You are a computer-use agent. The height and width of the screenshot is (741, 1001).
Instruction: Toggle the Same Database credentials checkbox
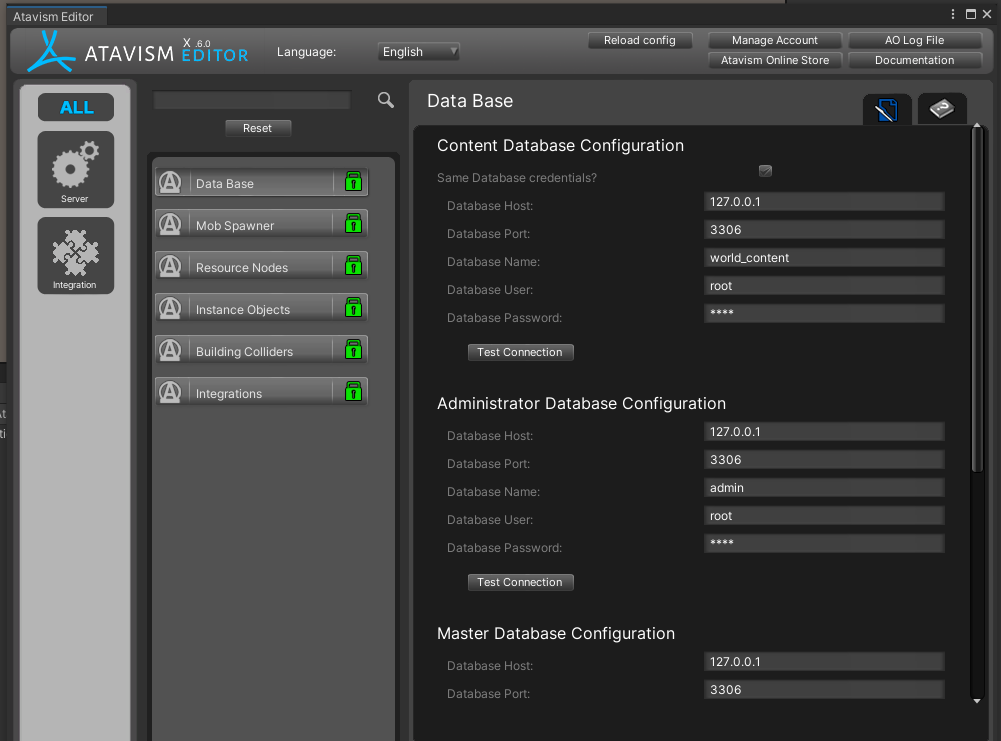[765, 171]
